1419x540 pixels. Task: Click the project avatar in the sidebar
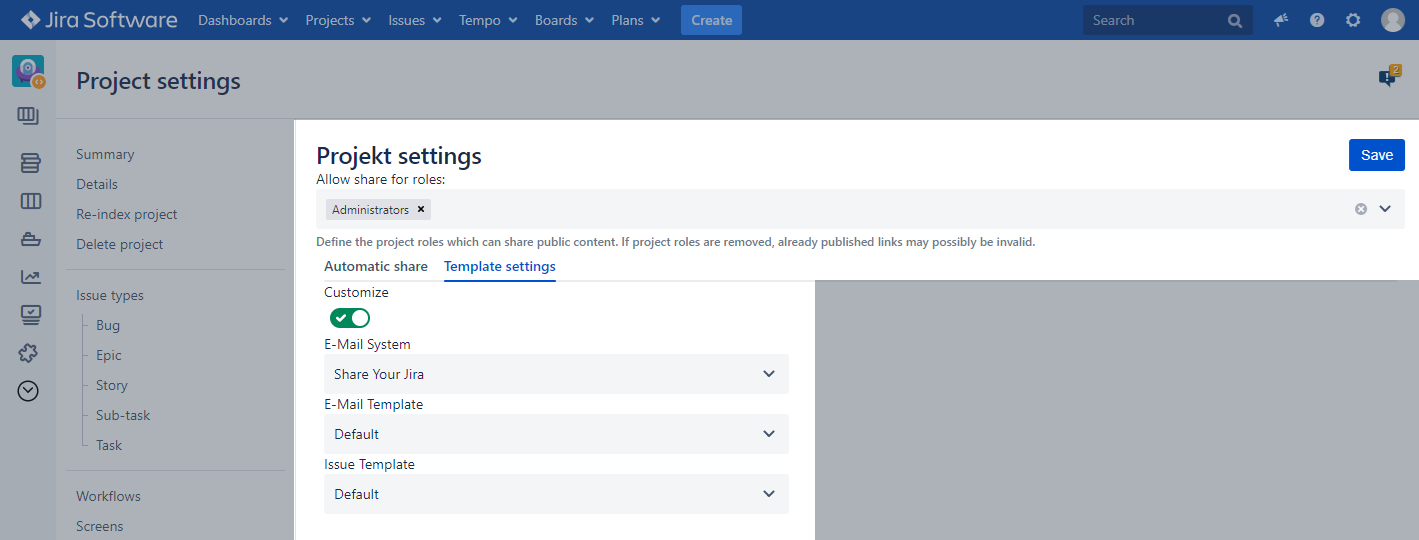[x=28, y=71]
